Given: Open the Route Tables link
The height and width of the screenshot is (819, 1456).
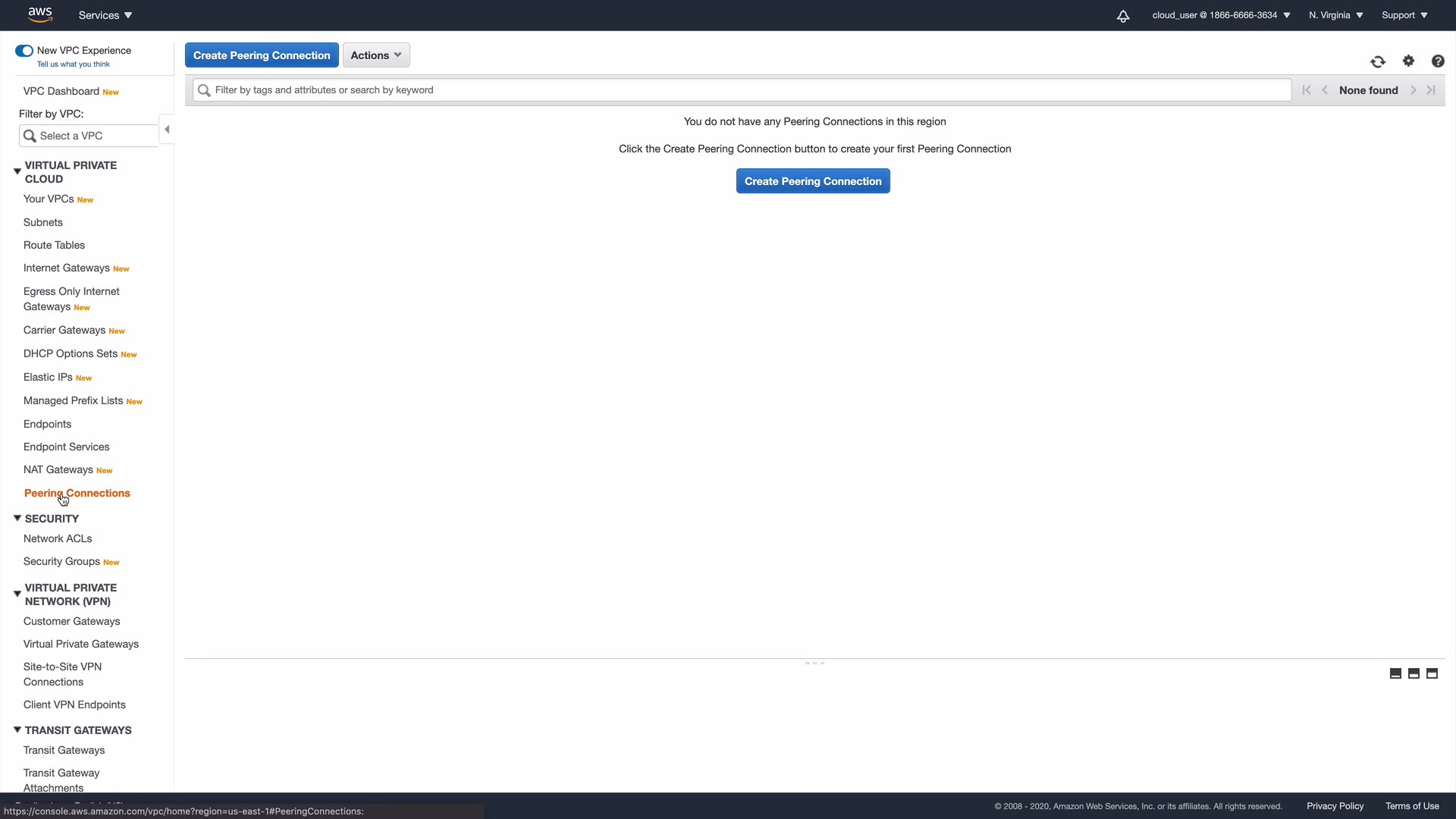Looking at the screenshot, I should [54, 245].
